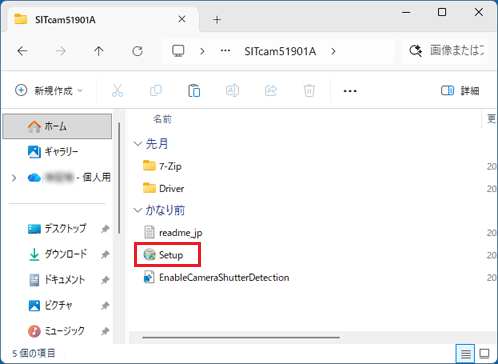
Task: Open the 新規作成 dropdown menu
Action: [49, 90]
